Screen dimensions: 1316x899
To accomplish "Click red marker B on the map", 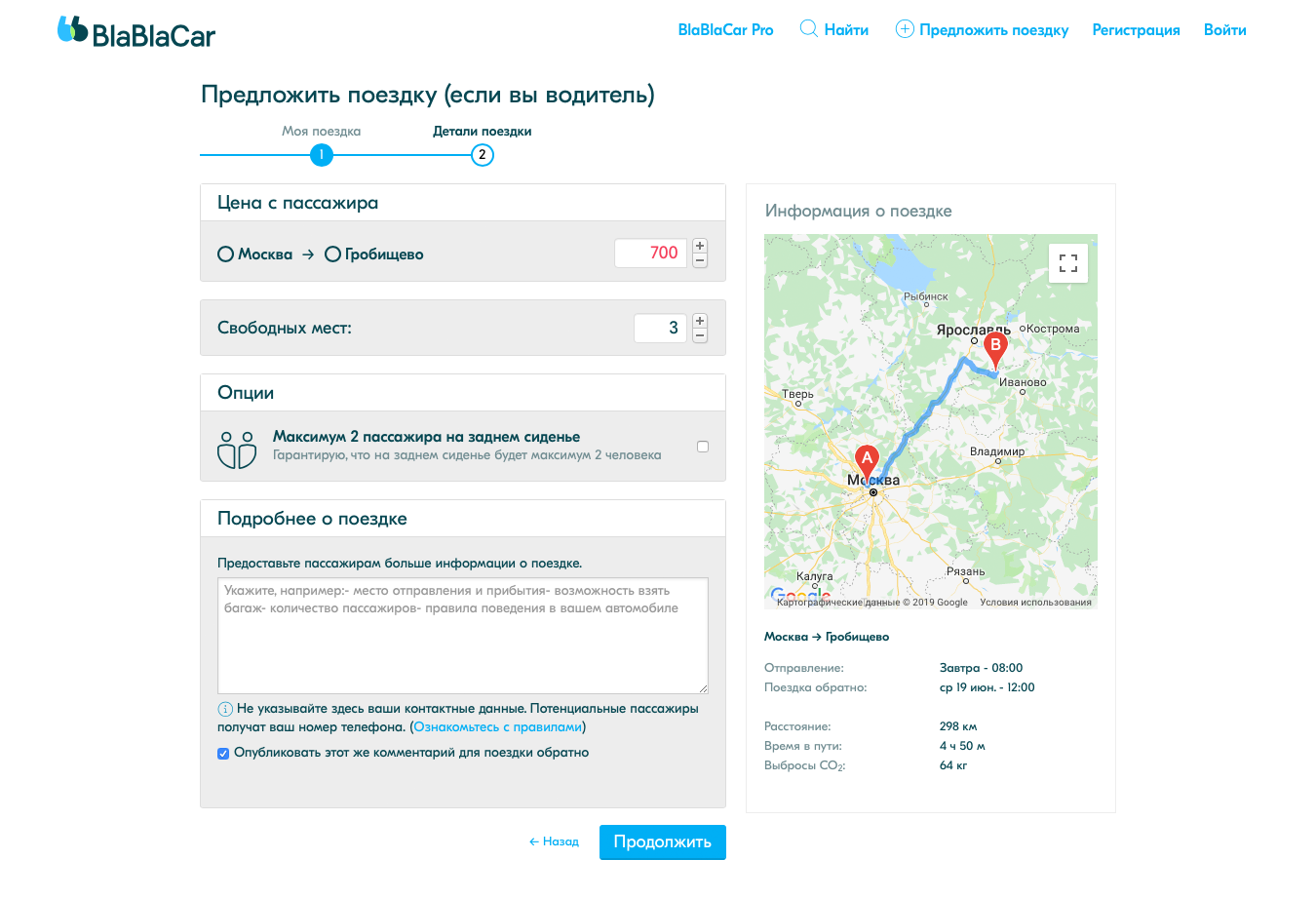I will pos(995,350).
